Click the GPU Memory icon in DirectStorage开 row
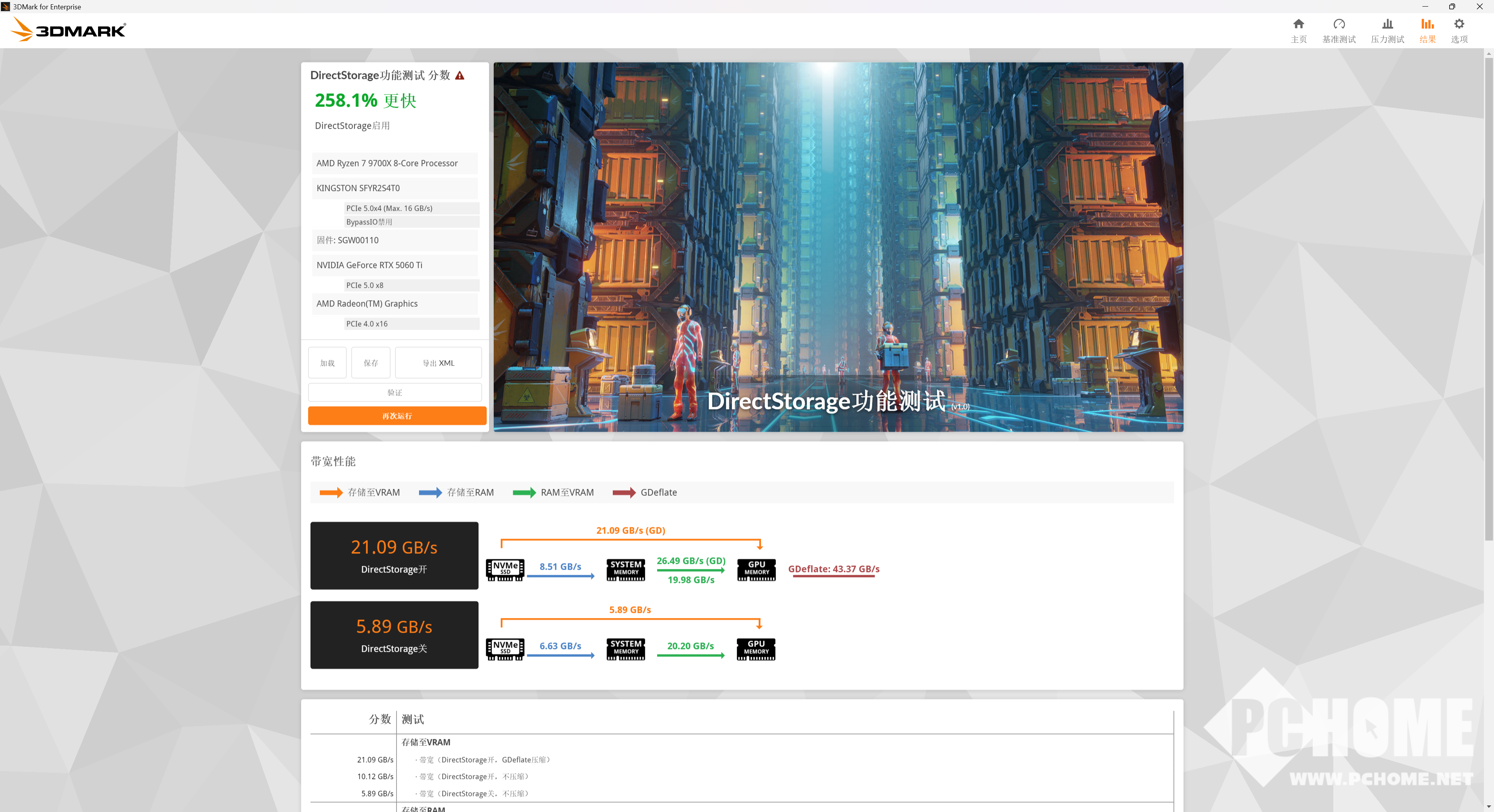1494x812 pixels. [x=756, y=569]
